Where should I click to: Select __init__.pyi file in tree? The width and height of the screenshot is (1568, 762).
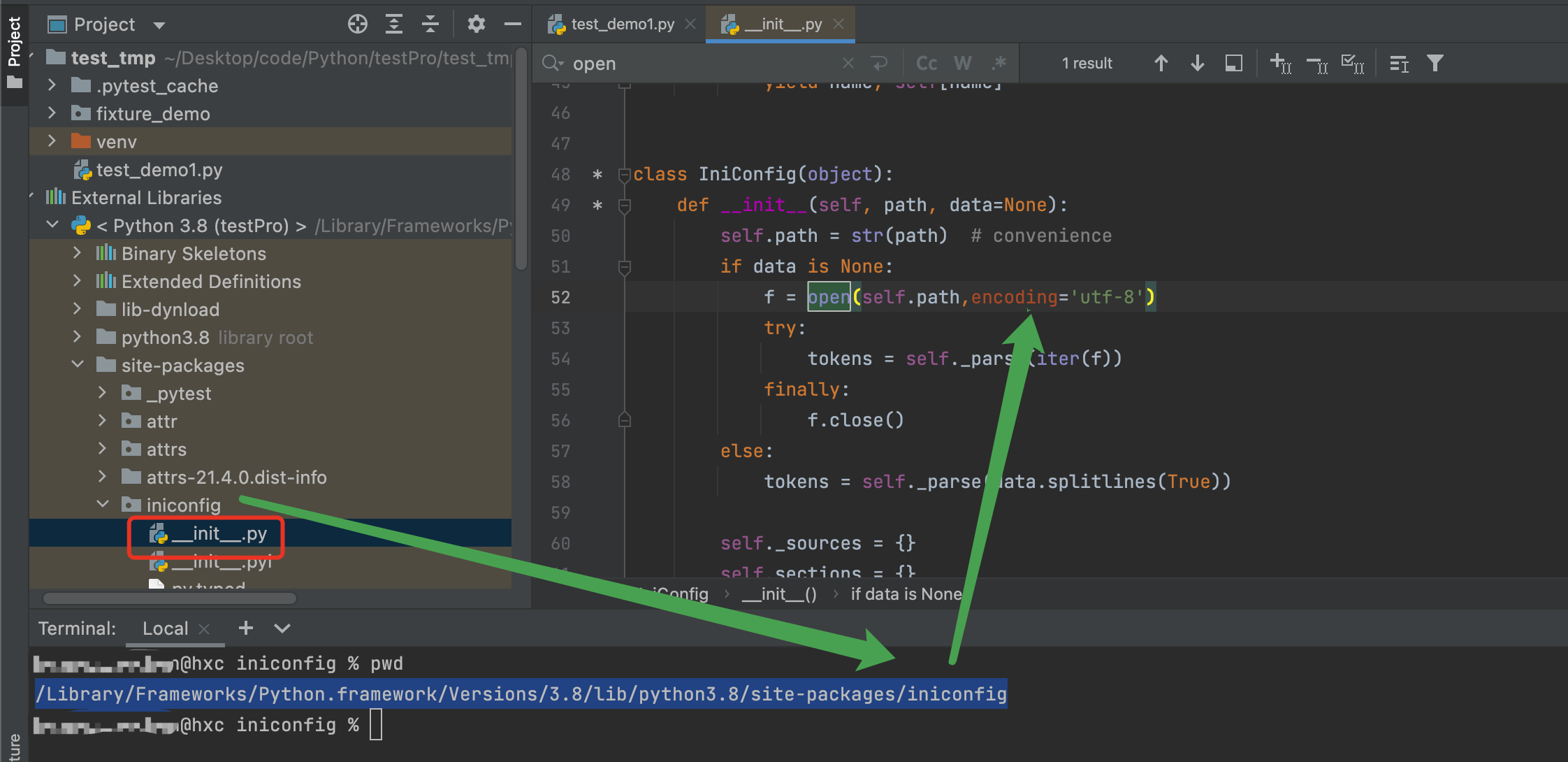(220, 562)
